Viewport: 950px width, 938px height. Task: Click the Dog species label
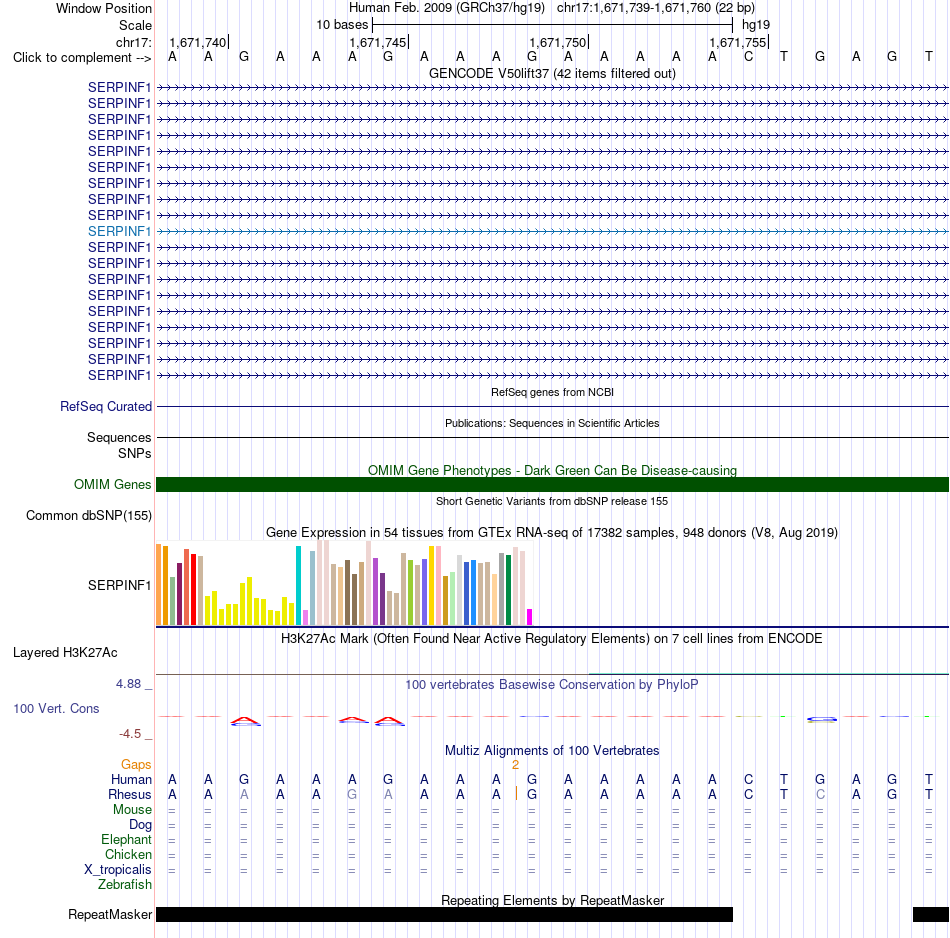pos(140,825)
